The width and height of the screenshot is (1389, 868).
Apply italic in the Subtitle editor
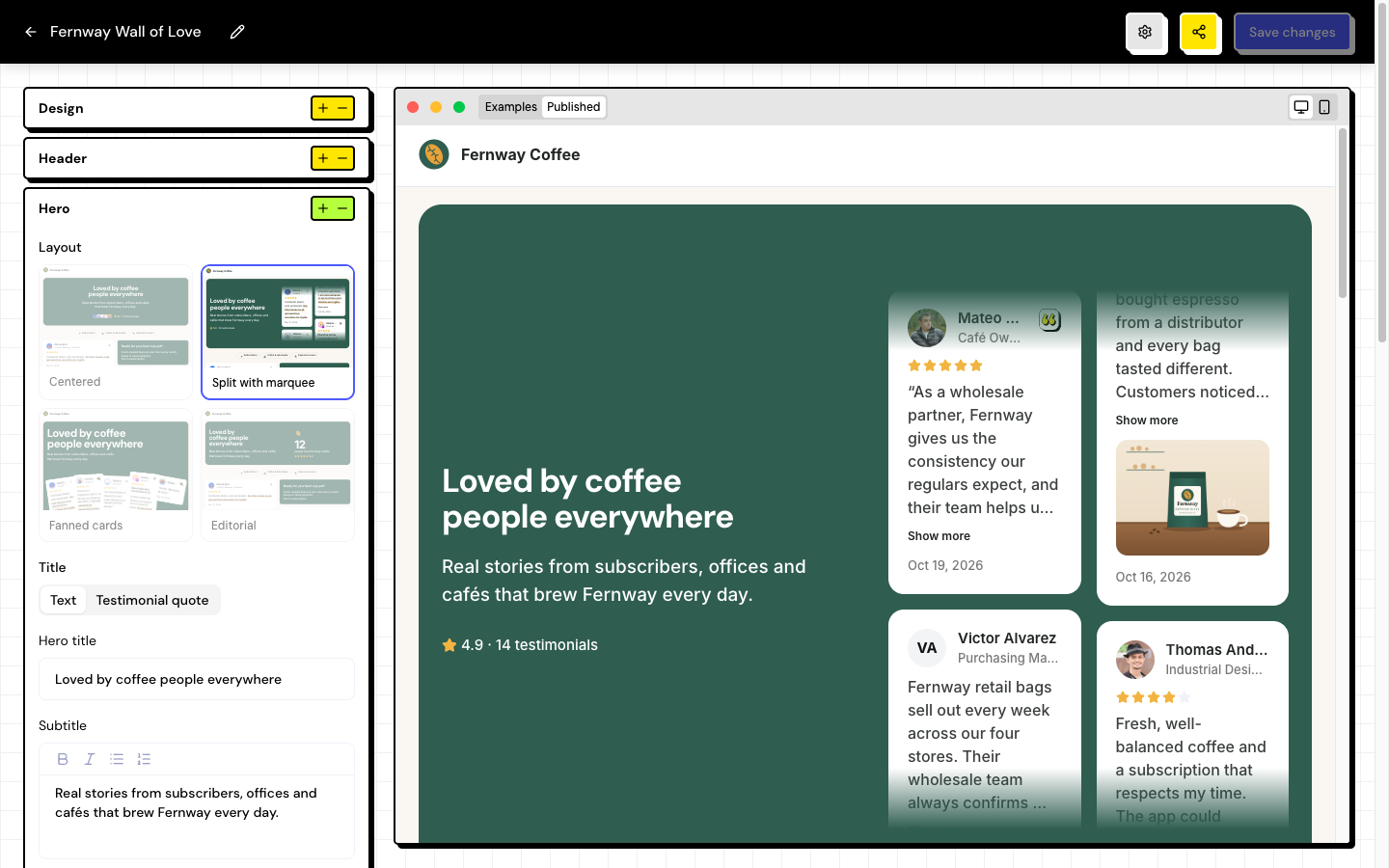pos(90,759)
